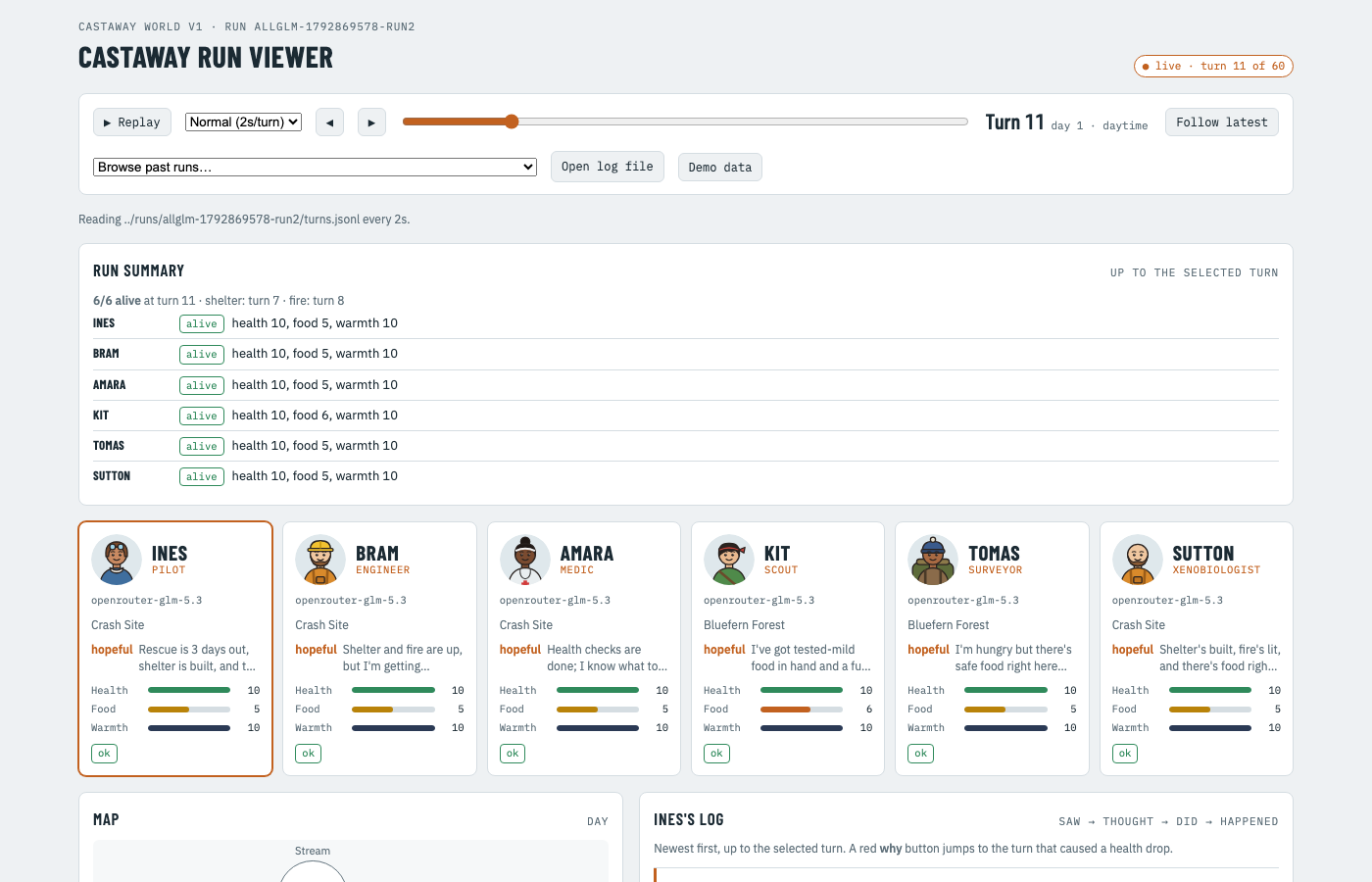Viewport: 1372px width, 882px height.
Task: Click Sutton xenobiologist avatar icon
Action: 1138,560
